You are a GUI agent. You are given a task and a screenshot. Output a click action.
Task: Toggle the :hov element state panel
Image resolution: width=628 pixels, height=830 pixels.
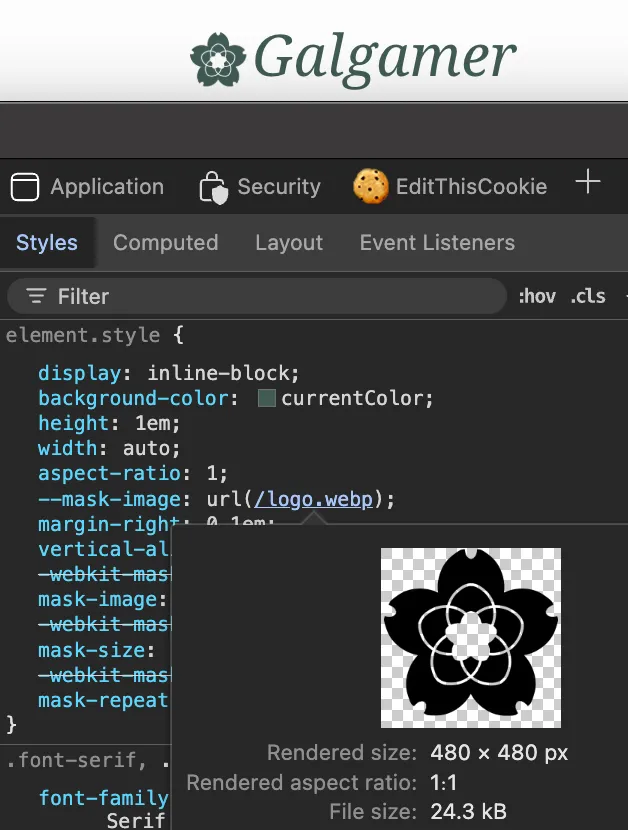click(x=537, y=296)
